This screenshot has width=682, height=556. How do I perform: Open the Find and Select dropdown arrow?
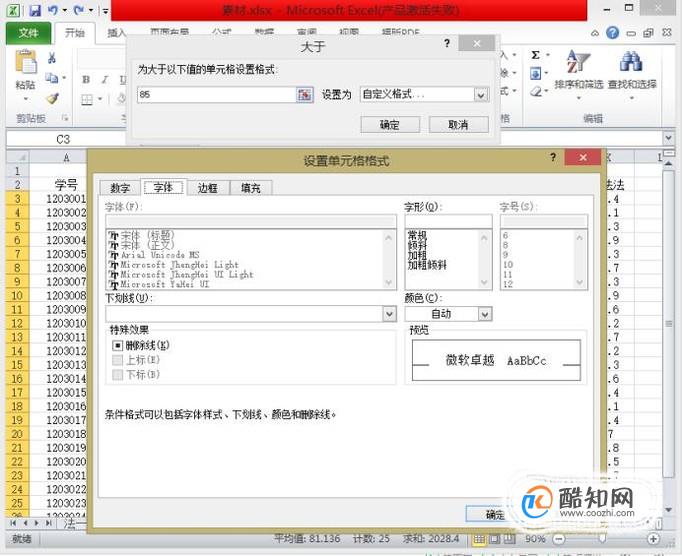[632, 98]
